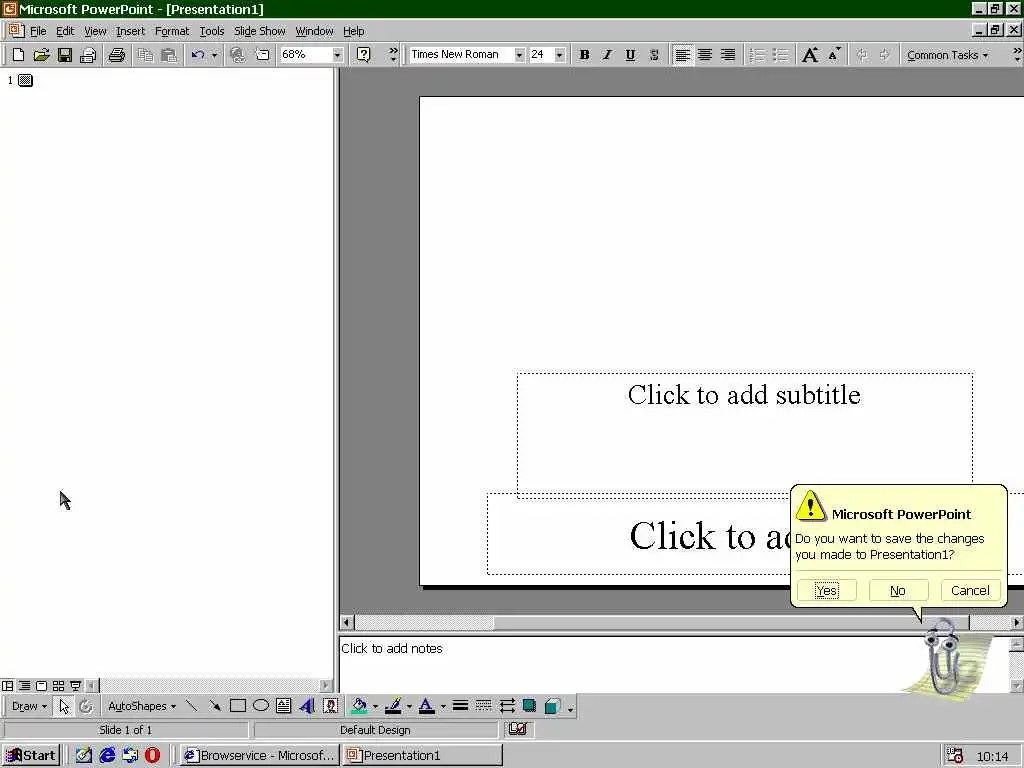The height and width of the screenshot is (768, 1024).
Task: Click Cancel in the save prompt
Action: point(970,590)
